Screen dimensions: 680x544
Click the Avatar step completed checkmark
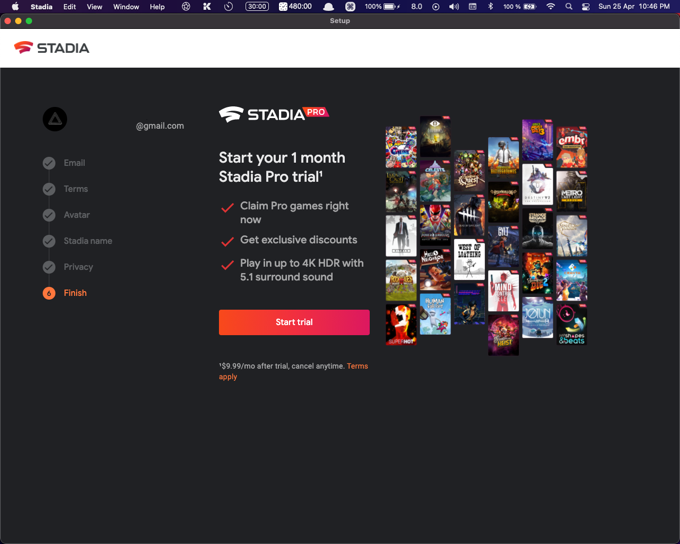pyautogui.click(x=49, y=215)
